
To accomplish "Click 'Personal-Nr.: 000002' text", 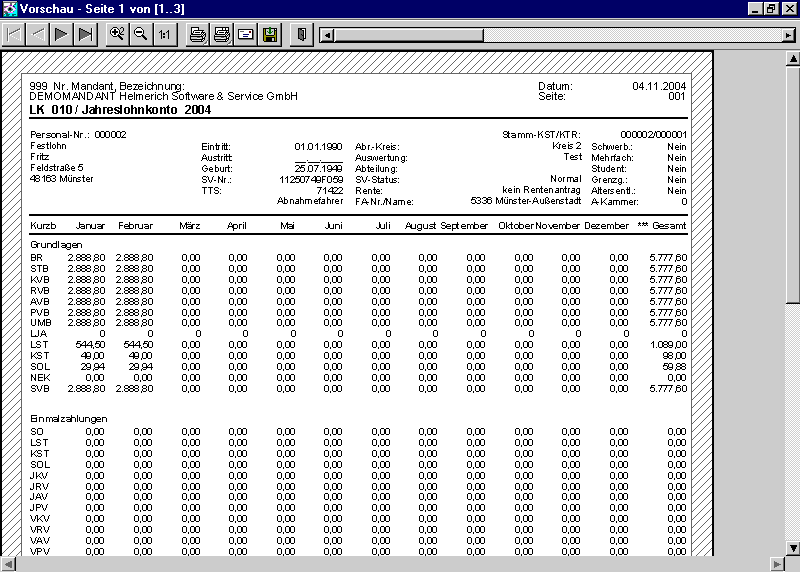I will point(78,135).
